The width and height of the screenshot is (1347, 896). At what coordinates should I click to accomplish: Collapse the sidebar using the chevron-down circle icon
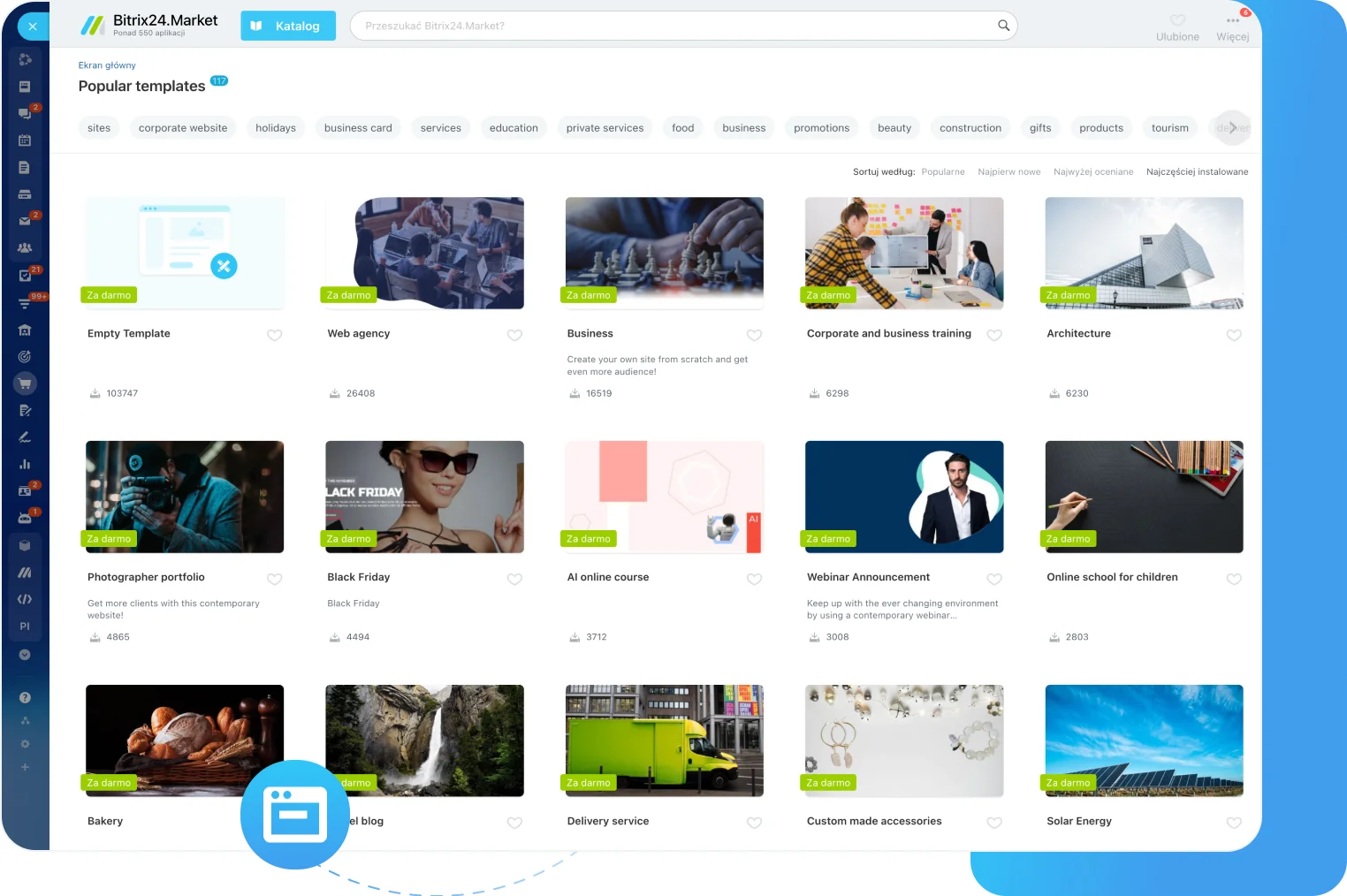coord(25,655)
